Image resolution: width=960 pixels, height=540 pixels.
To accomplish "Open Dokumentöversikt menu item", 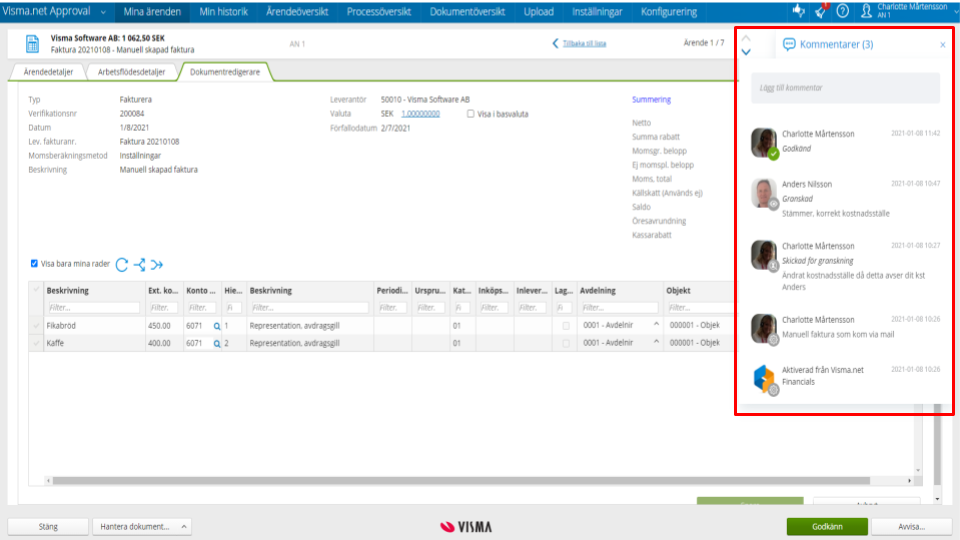I will (467, 12).
